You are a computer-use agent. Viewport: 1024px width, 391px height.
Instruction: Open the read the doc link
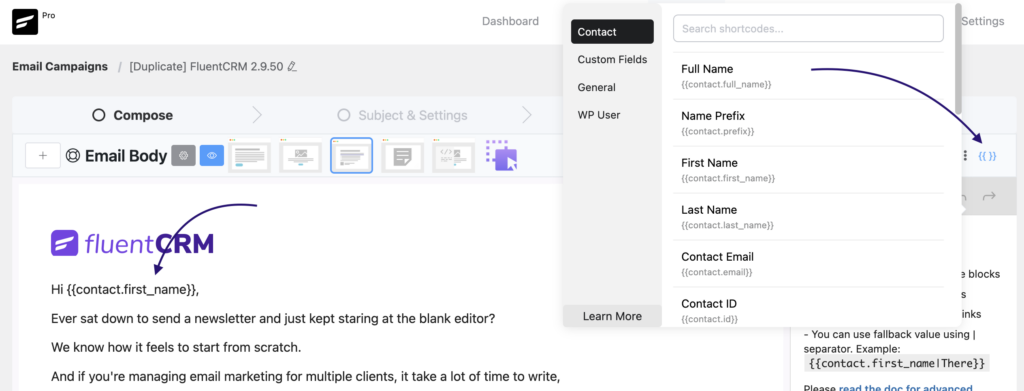click(905, 387)
